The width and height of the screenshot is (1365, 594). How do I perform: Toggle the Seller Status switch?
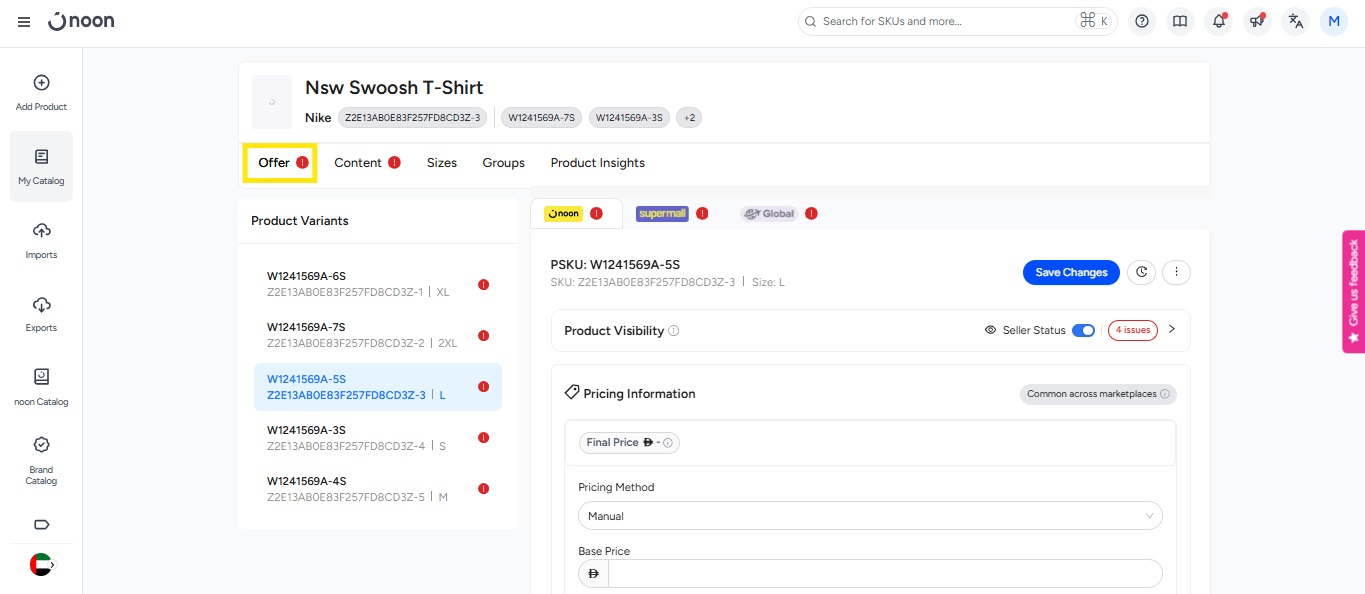1083,330
